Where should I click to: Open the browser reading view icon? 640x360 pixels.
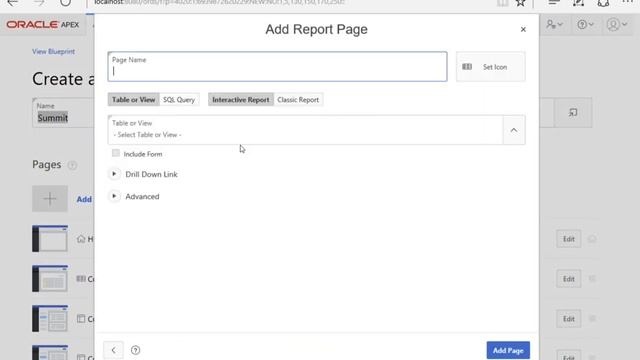[502, 3]
